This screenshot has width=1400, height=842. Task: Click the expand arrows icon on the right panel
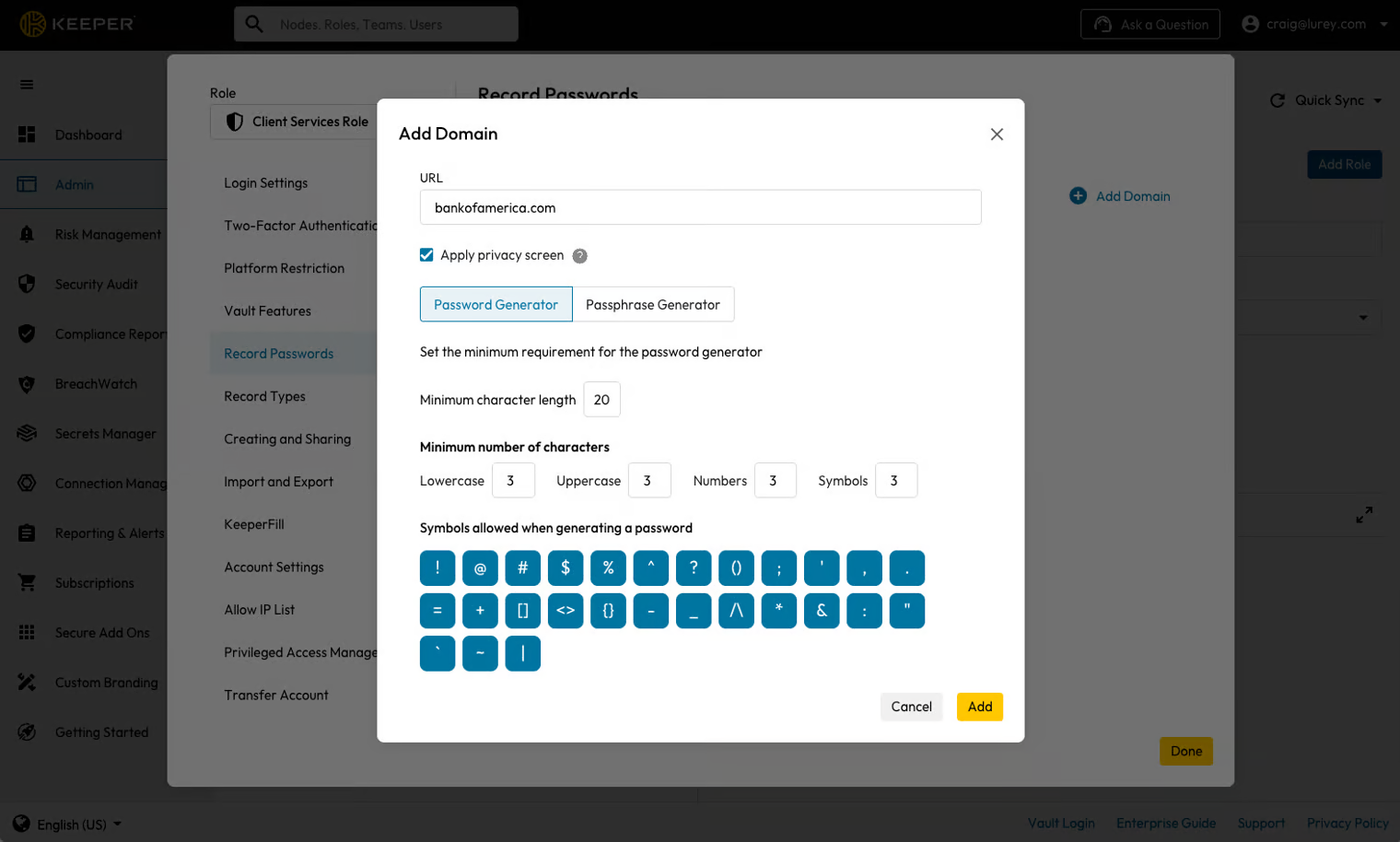[1364, 515]
